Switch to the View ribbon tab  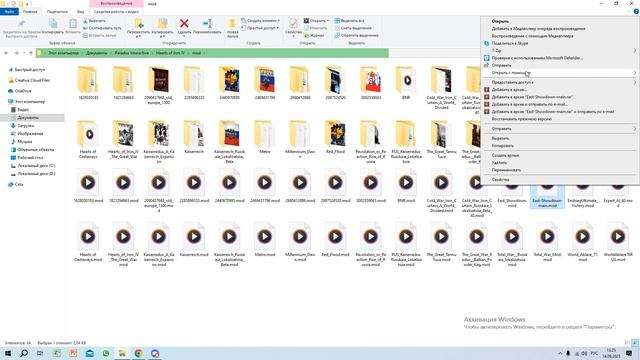click(x=80, y=11)
